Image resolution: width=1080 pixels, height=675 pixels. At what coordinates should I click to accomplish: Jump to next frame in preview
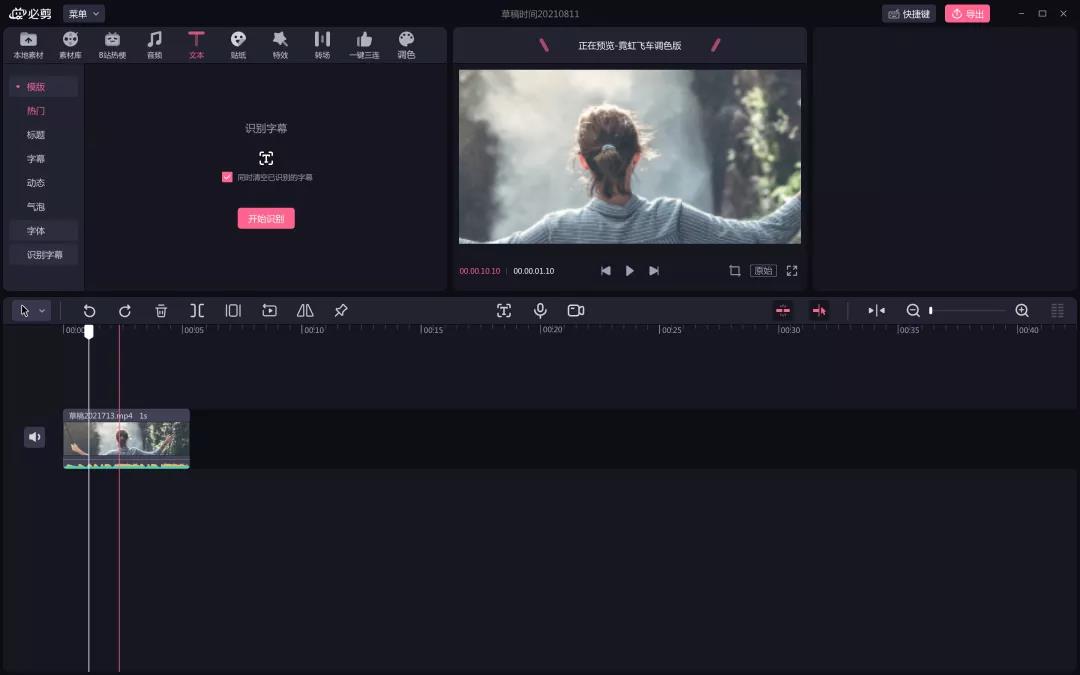click(654, 271)
